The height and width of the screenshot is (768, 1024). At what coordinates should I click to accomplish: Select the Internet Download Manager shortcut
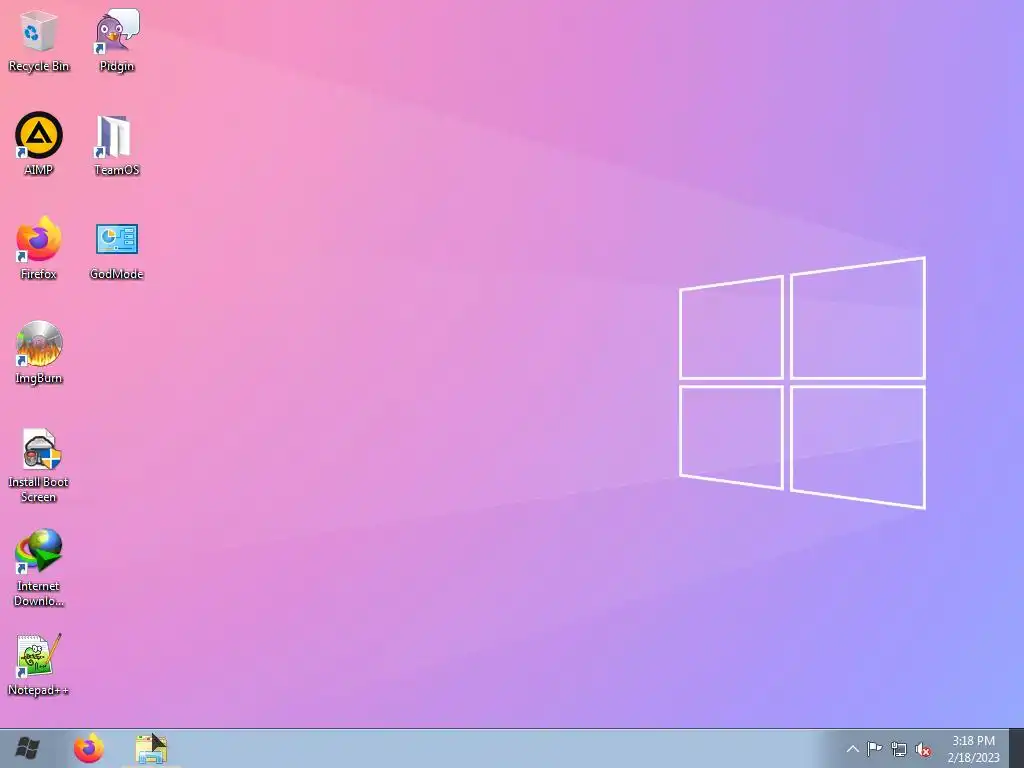pos(39,568)
